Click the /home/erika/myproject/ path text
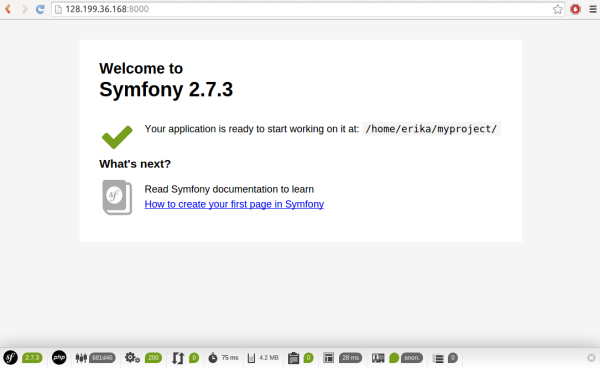Screen dimensions: 600x368 [x=431, y=129]
